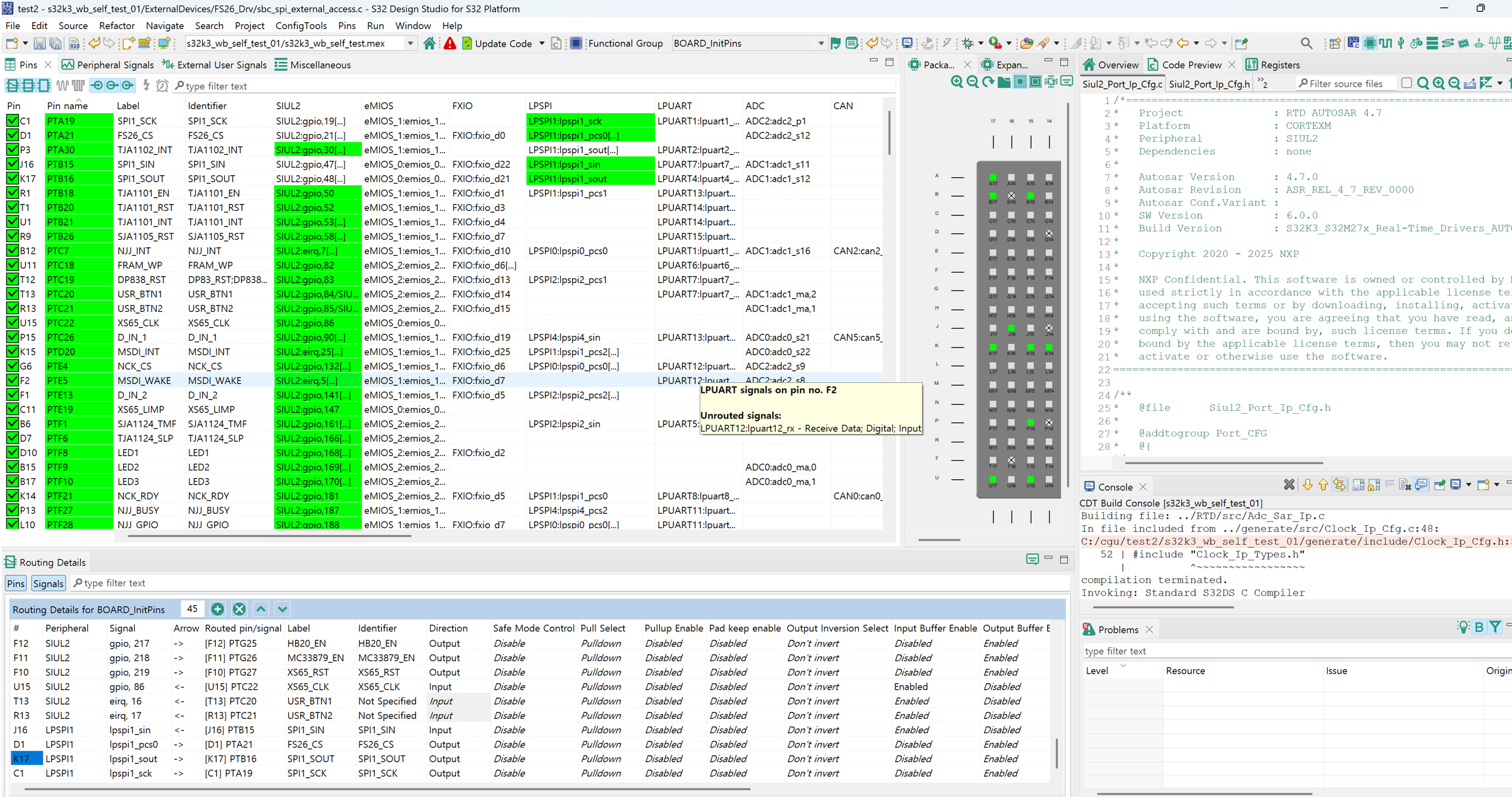
Task: Click the lightning route-pins icon in Pins toolbar
Action: click(x=145, y=85)
